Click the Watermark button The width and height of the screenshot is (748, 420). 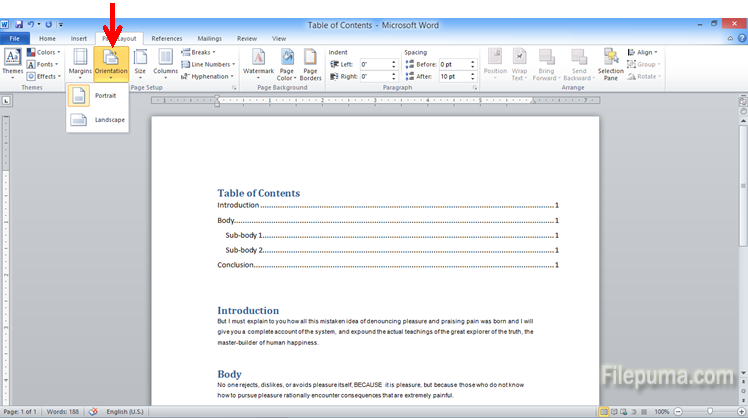click(x=258, y=62)
